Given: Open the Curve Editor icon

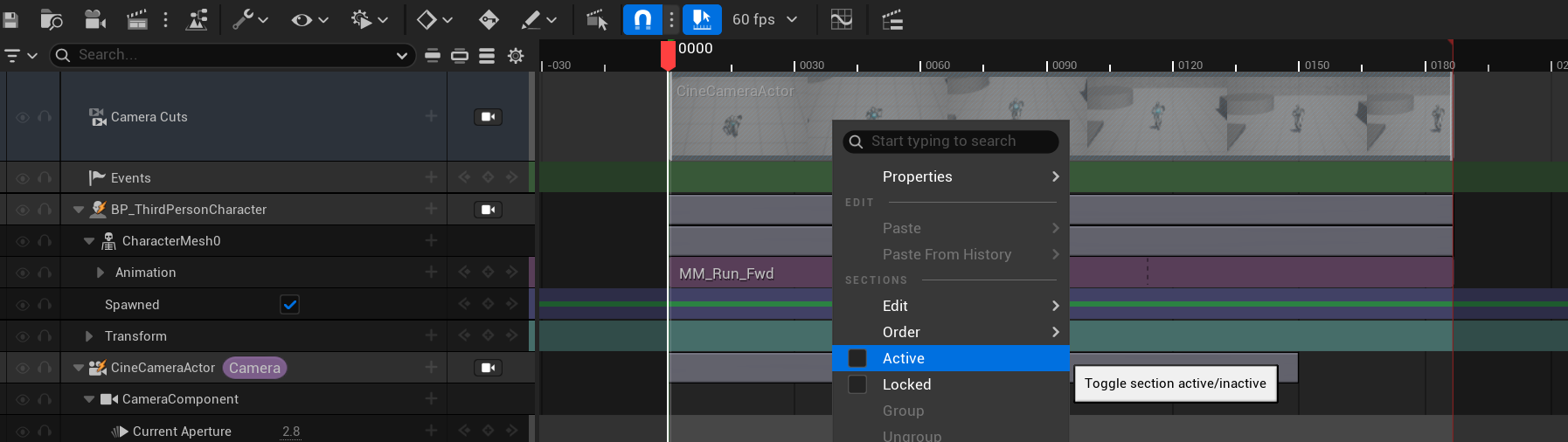Looking at the screenshot, I should click(841, 19).
